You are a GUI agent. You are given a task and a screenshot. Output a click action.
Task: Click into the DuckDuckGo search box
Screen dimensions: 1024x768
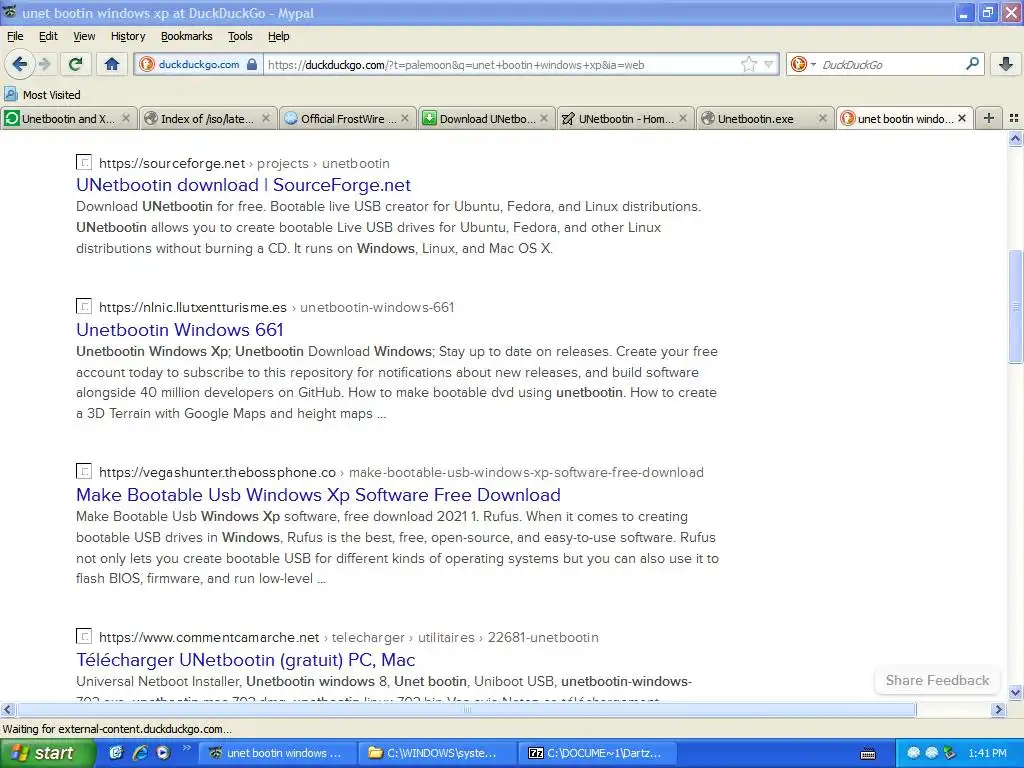click(x=889, y=65)
